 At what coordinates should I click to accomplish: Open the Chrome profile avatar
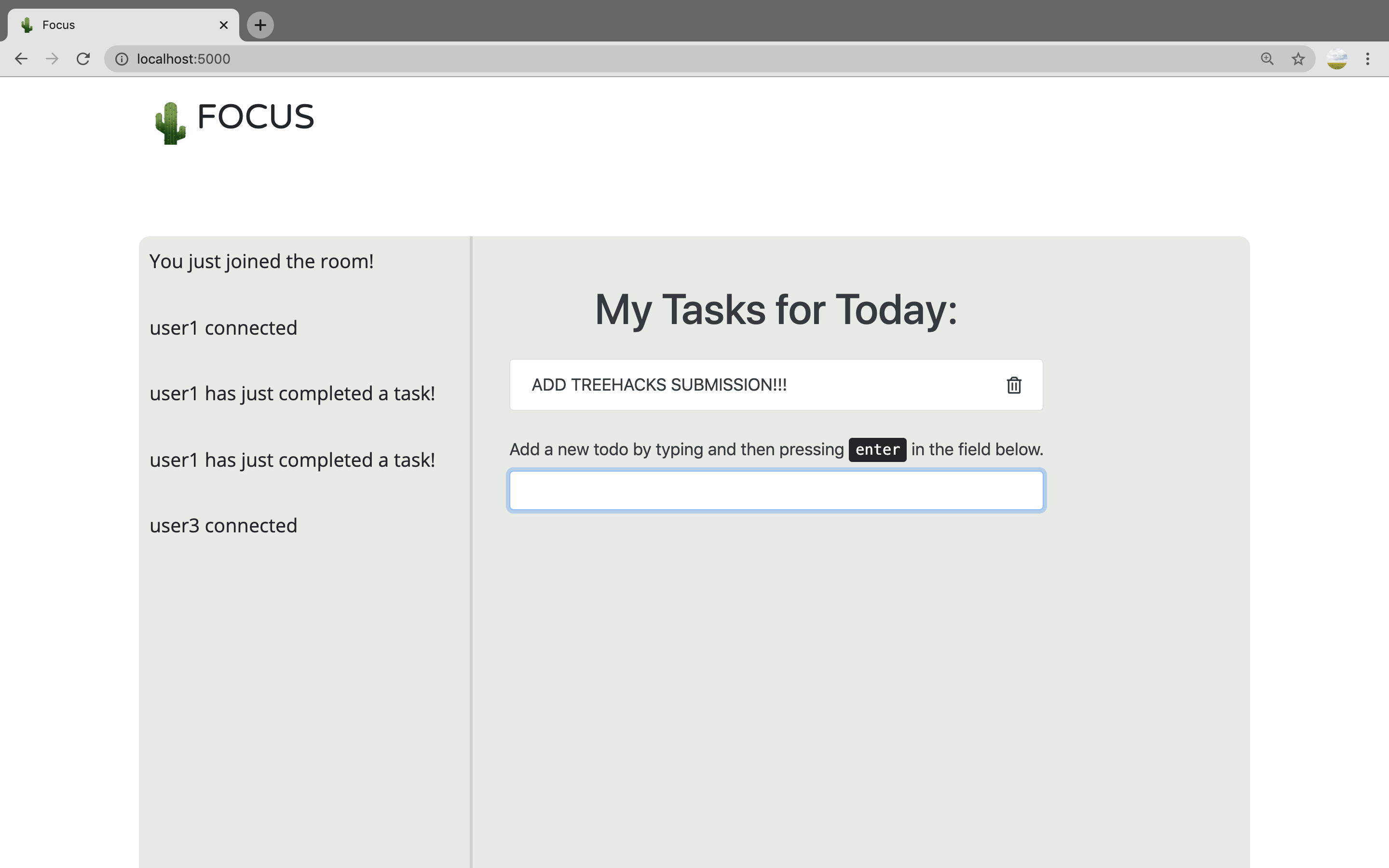(1337, 58)
